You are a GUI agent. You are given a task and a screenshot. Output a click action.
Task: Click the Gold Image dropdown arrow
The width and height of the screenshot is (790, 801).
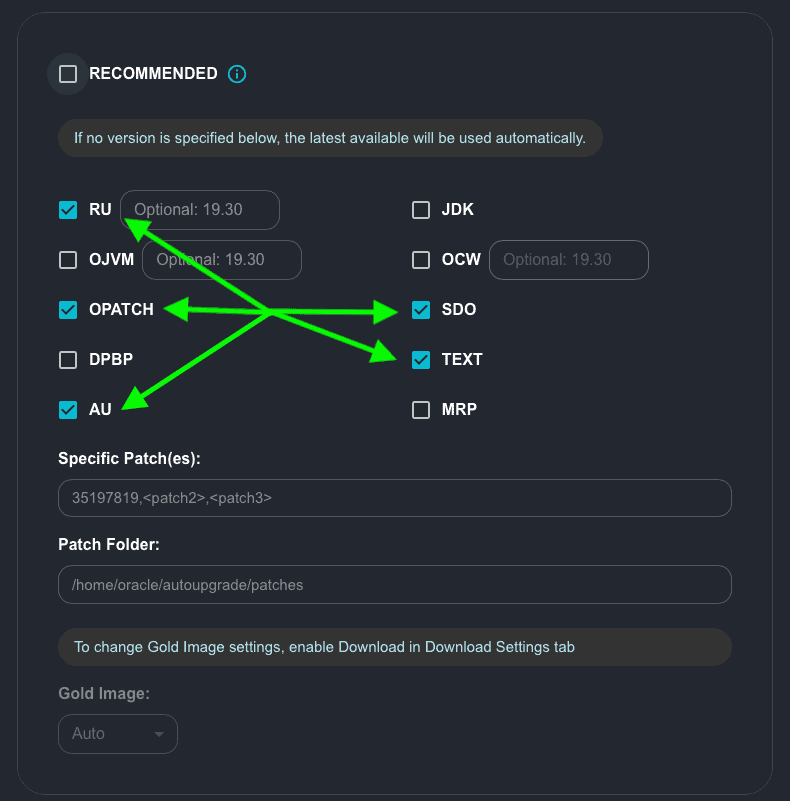[x=159, y=734]
